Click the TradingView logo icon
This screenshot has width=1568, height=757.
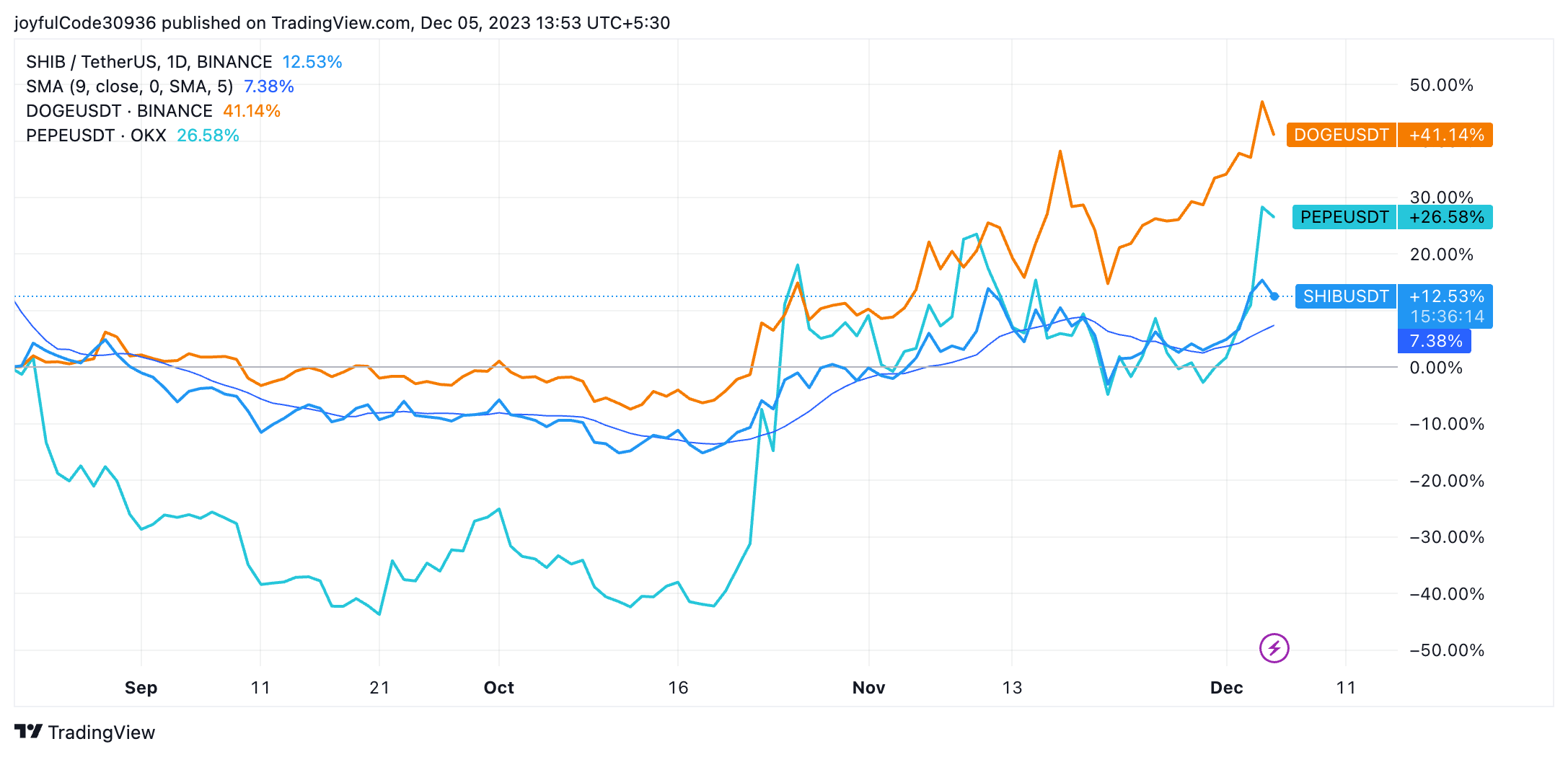[28, 732]
